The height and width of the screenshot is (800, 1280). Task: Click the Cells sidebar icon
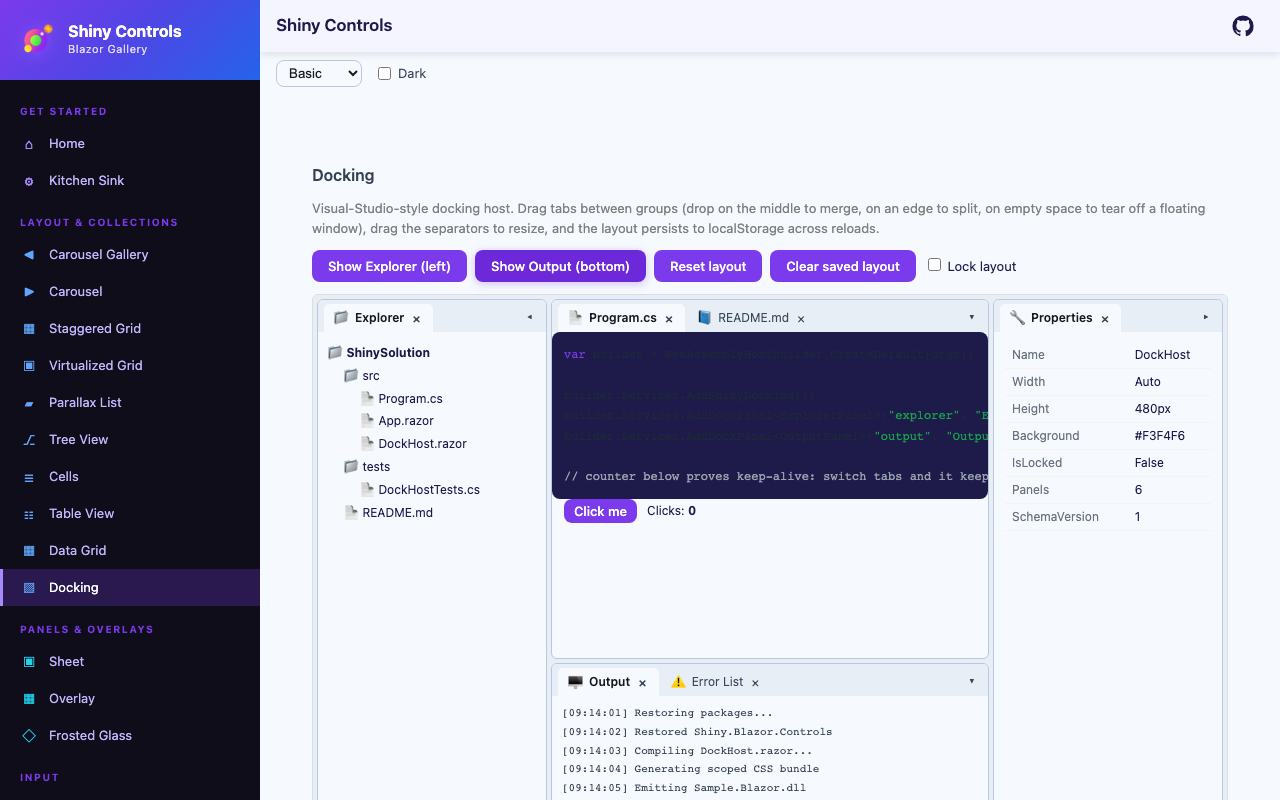pyautogui.click(x=29, y=477)
